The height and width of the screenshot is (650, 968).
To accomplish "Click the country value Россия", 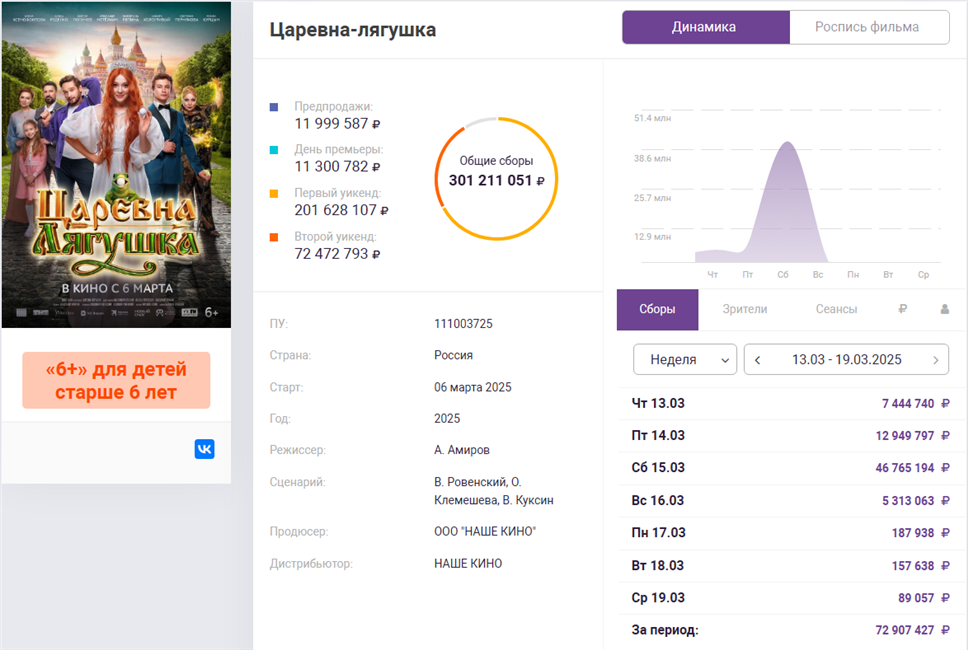I will (x=453, y=356).
